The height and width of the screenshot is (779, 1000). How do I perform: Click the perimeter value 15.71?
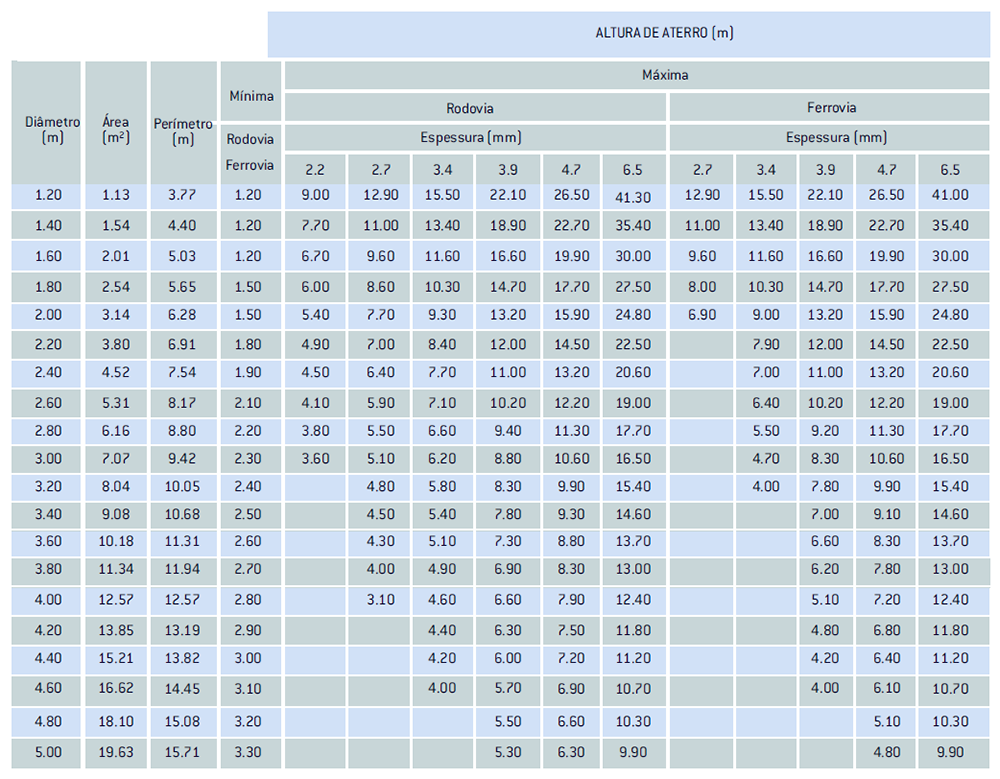pyautogui.click(x=183, y=752)
